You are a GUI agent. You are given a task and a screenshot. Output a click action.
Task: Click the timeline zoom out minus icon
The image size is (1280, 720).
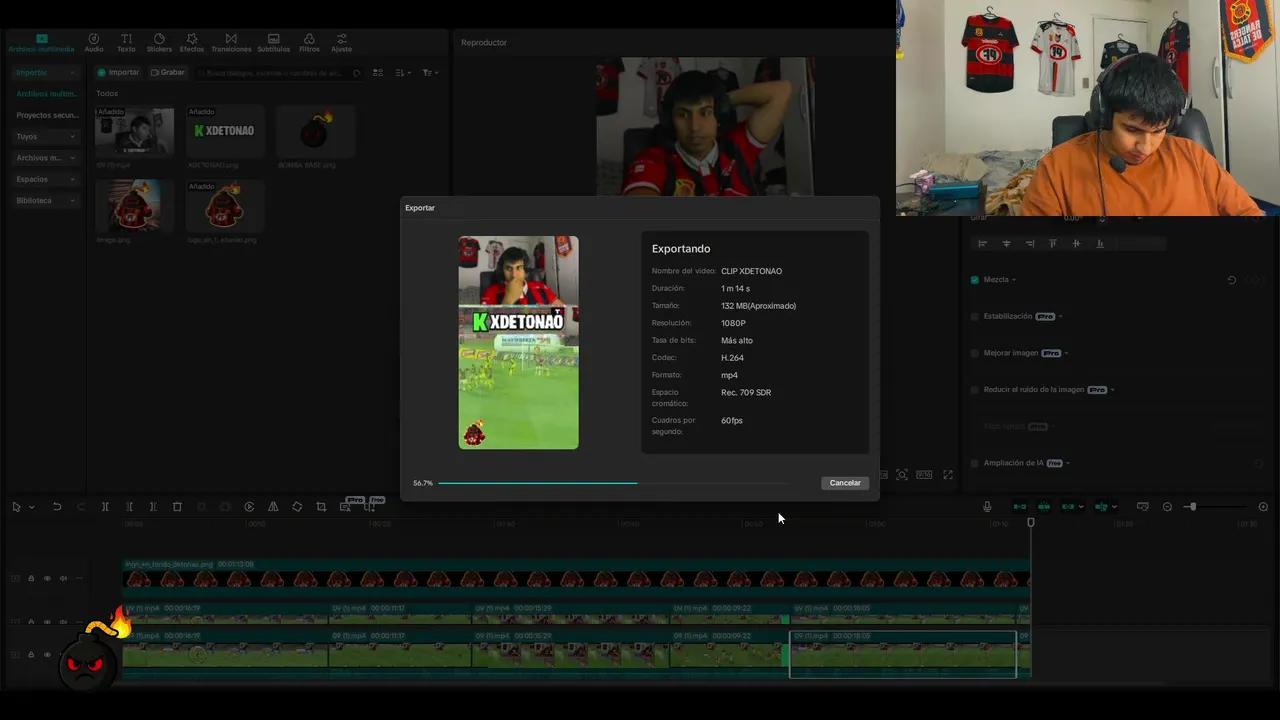pos(1167,507)
